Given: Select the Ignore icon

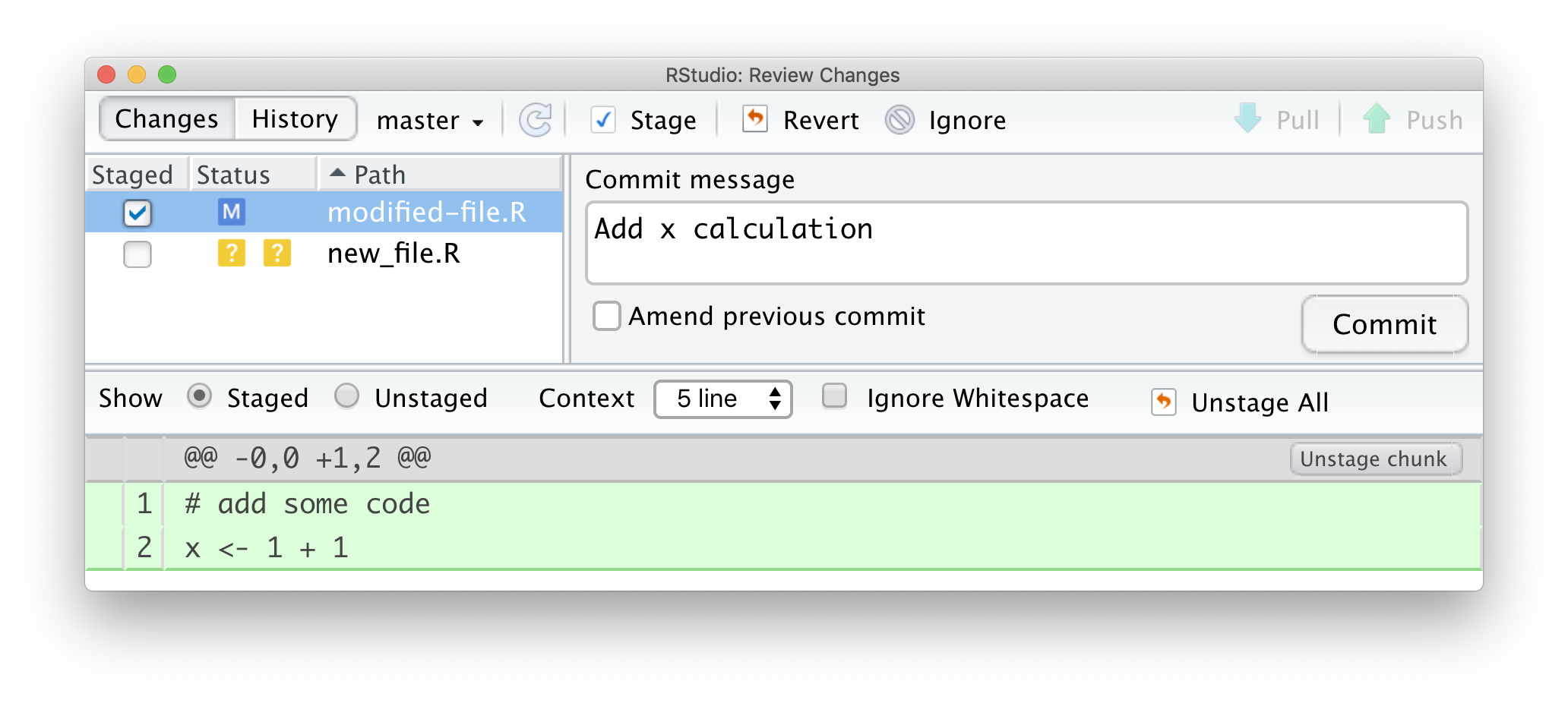Looking at the screenshot, I should click(899, 120).
